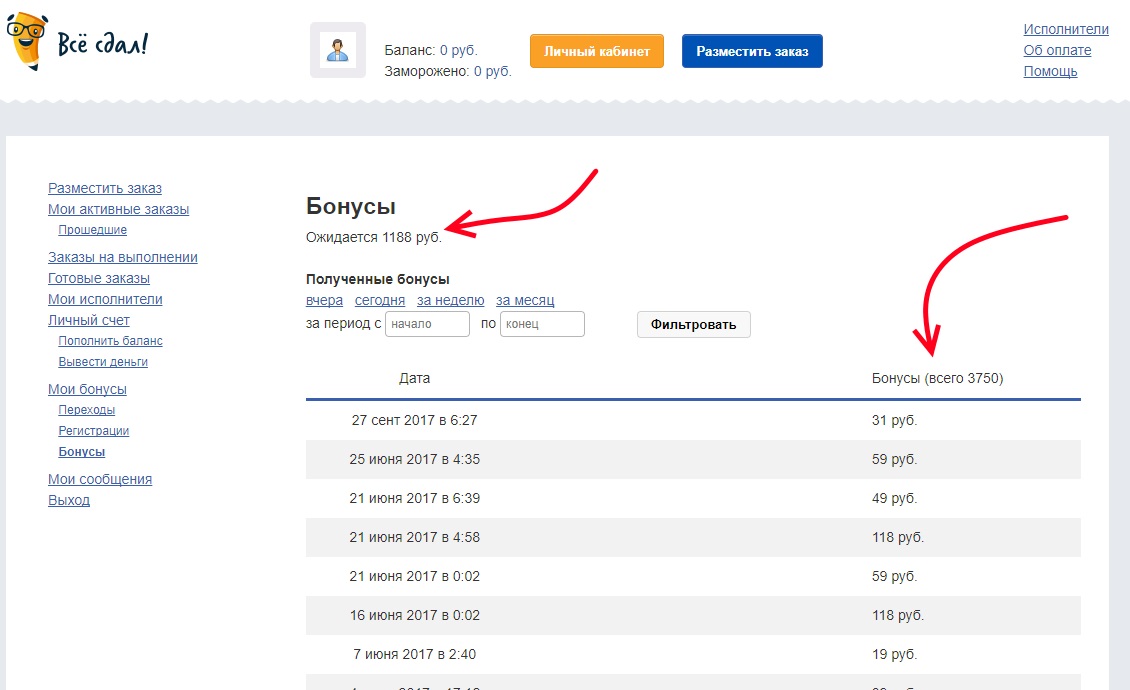Filter bonuses by вчера
This screenshot has height=690, width=1130.
coord(324,300)
